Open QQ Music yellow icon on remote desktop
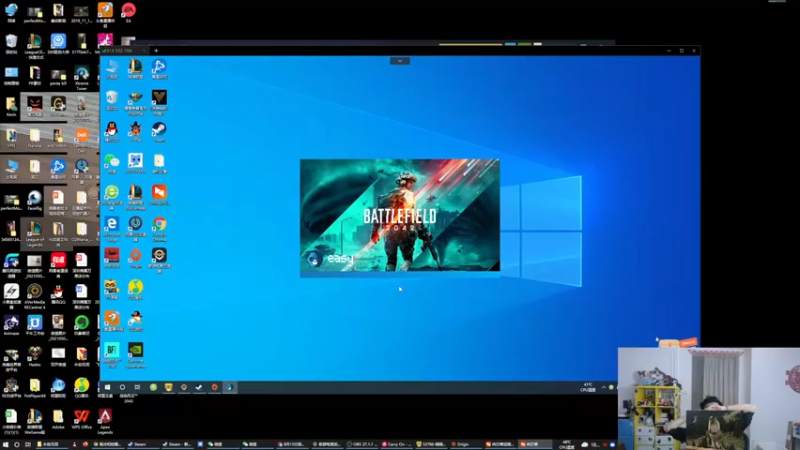The image size is (800, 450). (x=135, y=289)
